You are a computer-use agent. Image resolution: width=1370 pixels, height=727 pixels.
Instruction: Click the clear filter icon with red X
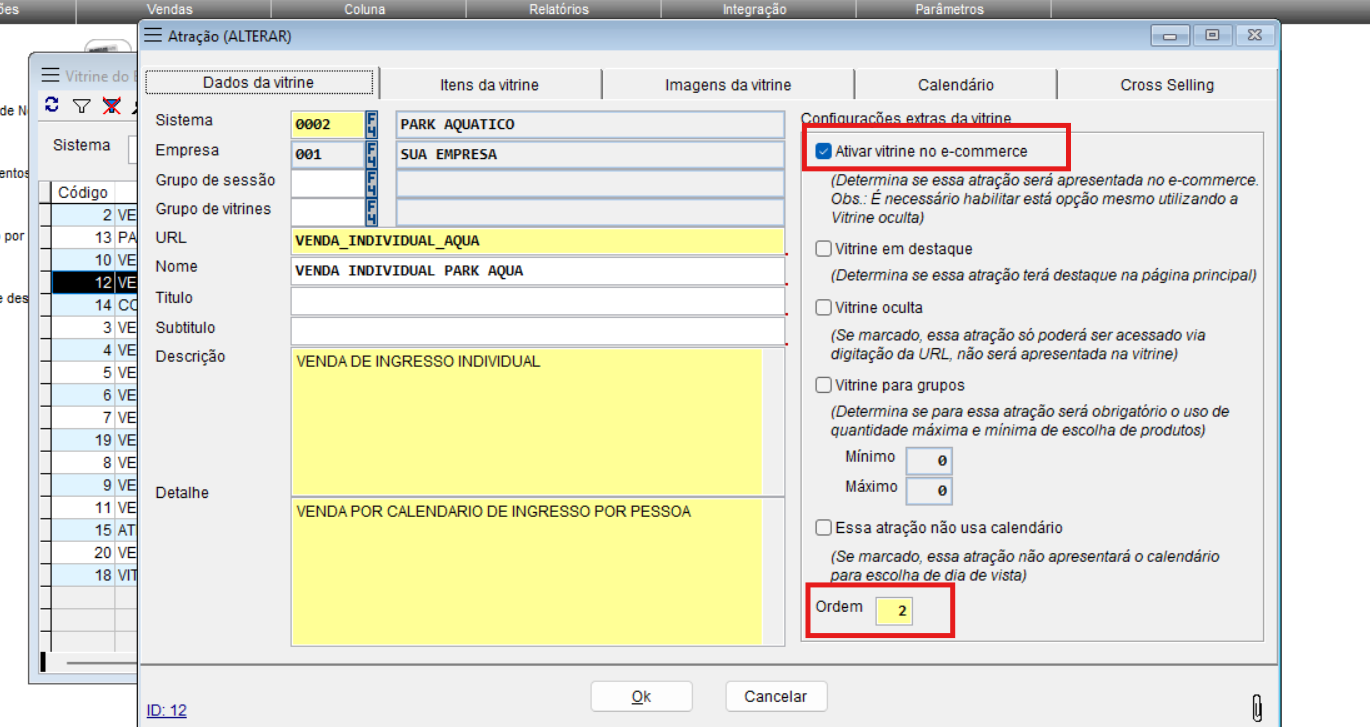point(111,106)
